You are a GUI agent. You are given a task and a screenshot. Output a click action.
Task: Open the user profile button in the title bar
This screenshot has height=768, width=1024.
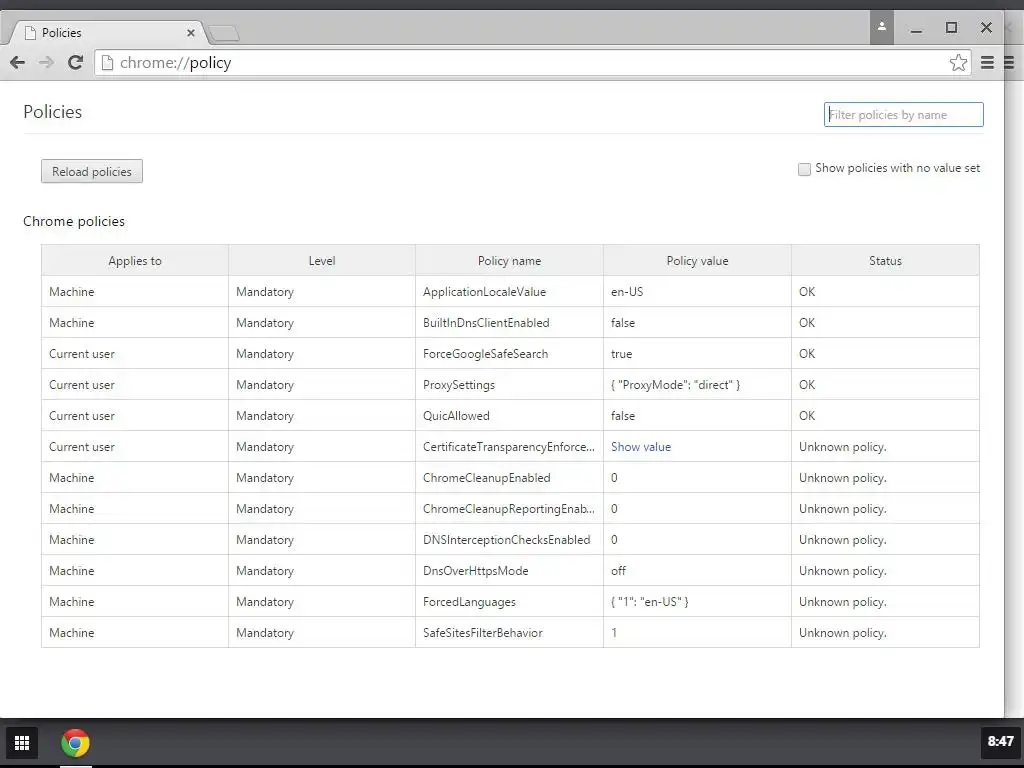coord(882,27)
